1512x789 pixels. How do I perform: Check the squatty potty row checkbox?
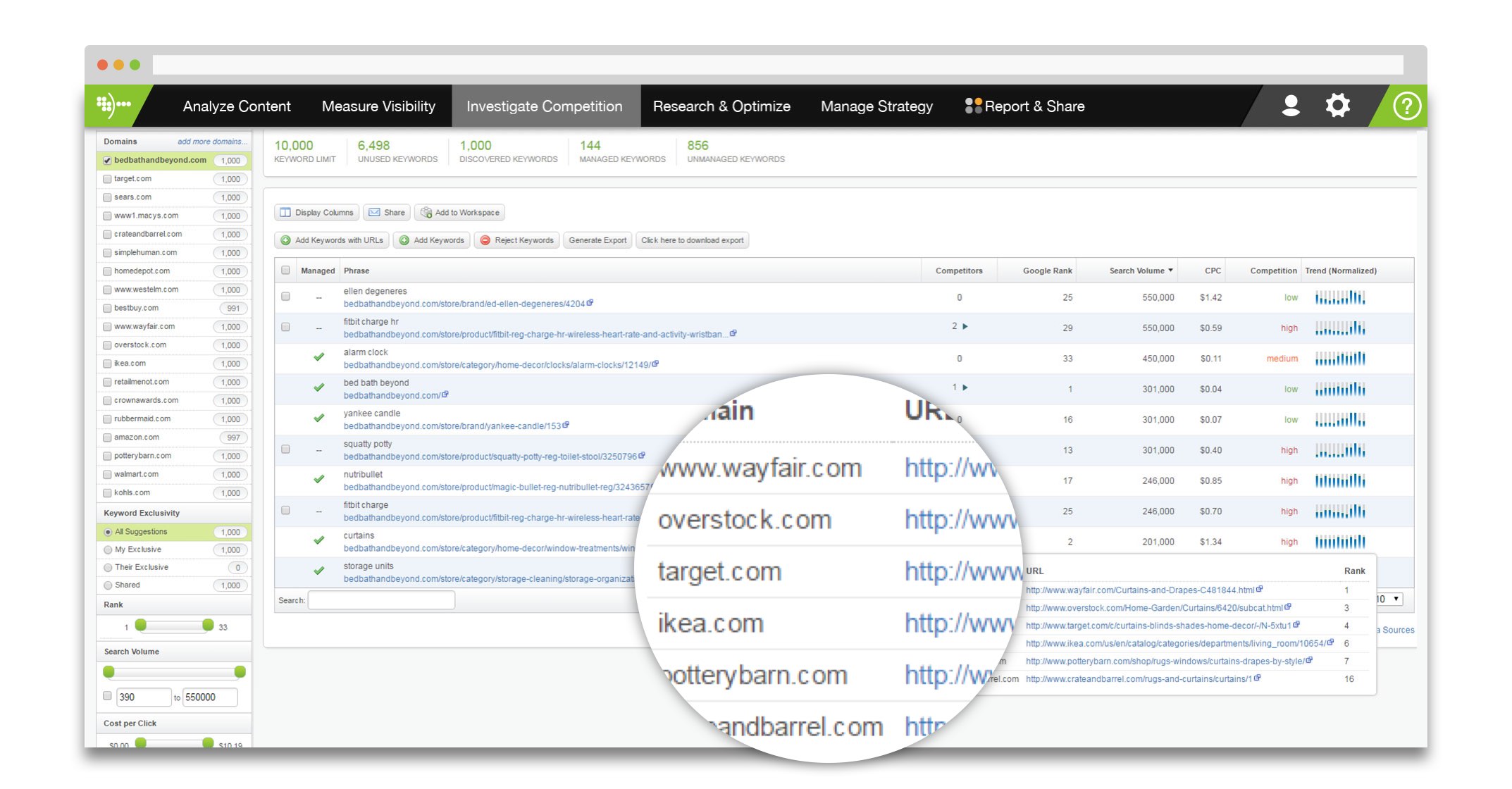point(285,449)
